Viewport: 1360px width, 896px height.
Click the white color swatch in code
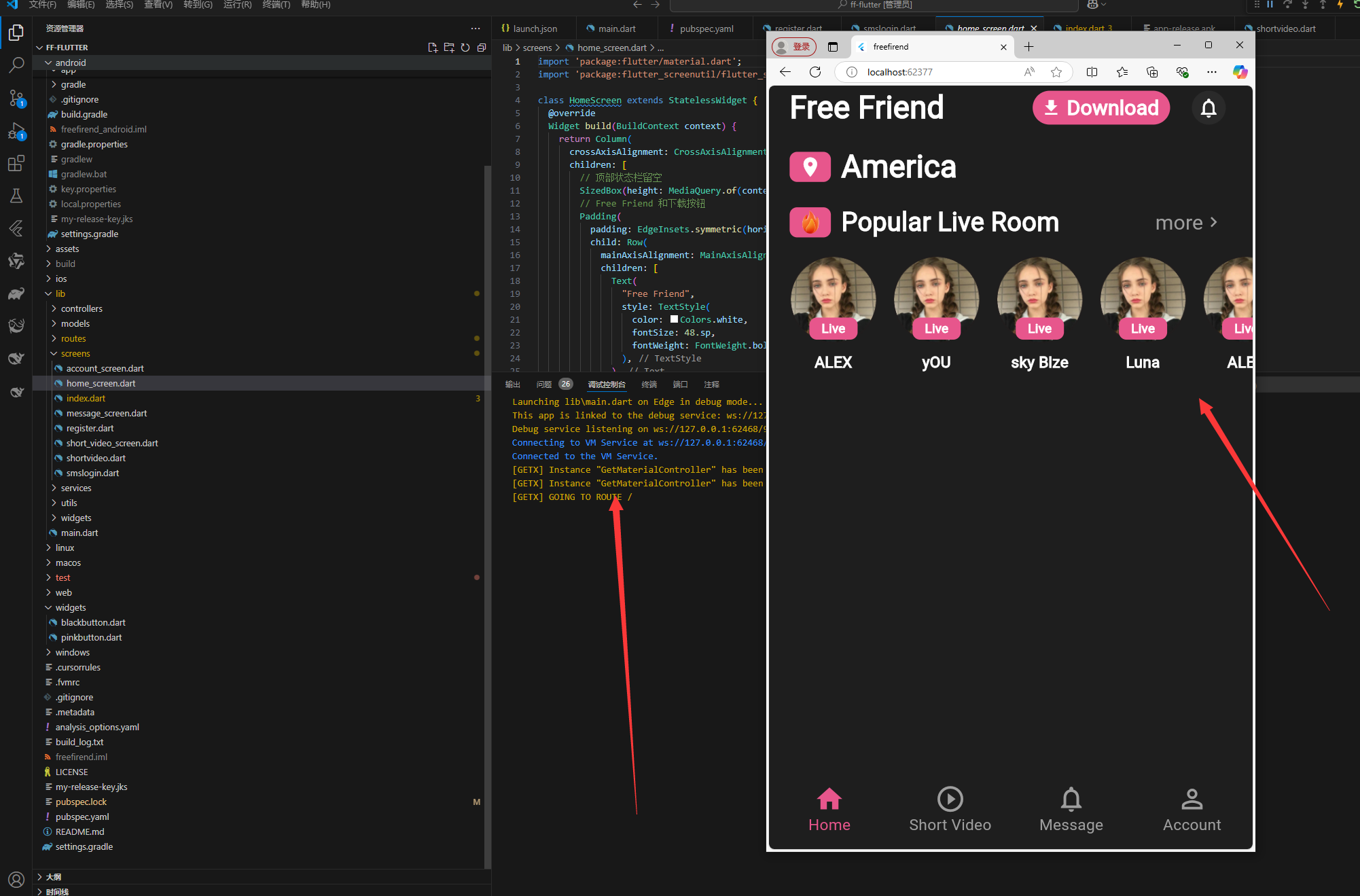point(674,319)
